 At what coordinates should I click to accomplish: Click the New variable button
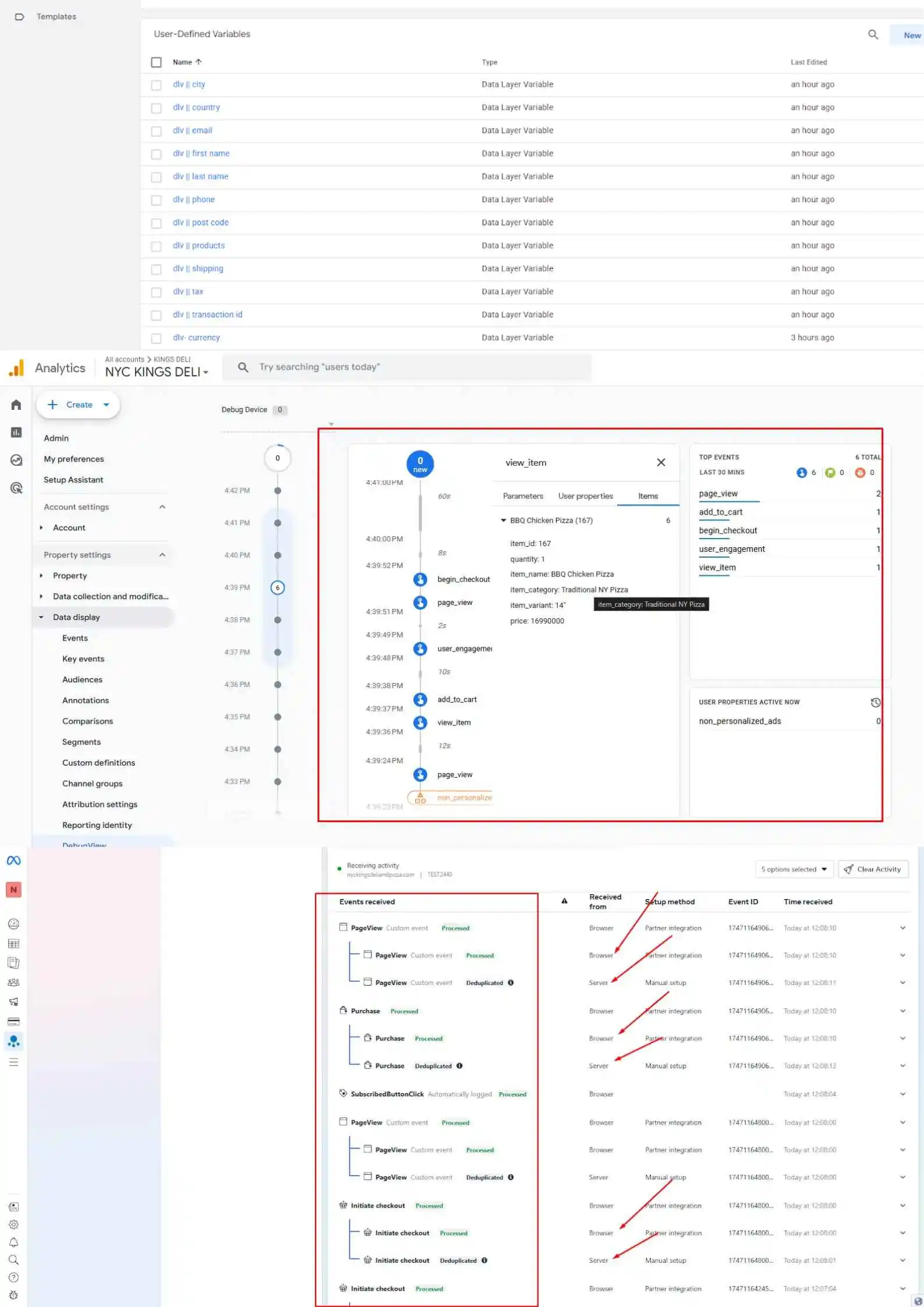pyautogui.click(x=911, y=35)
